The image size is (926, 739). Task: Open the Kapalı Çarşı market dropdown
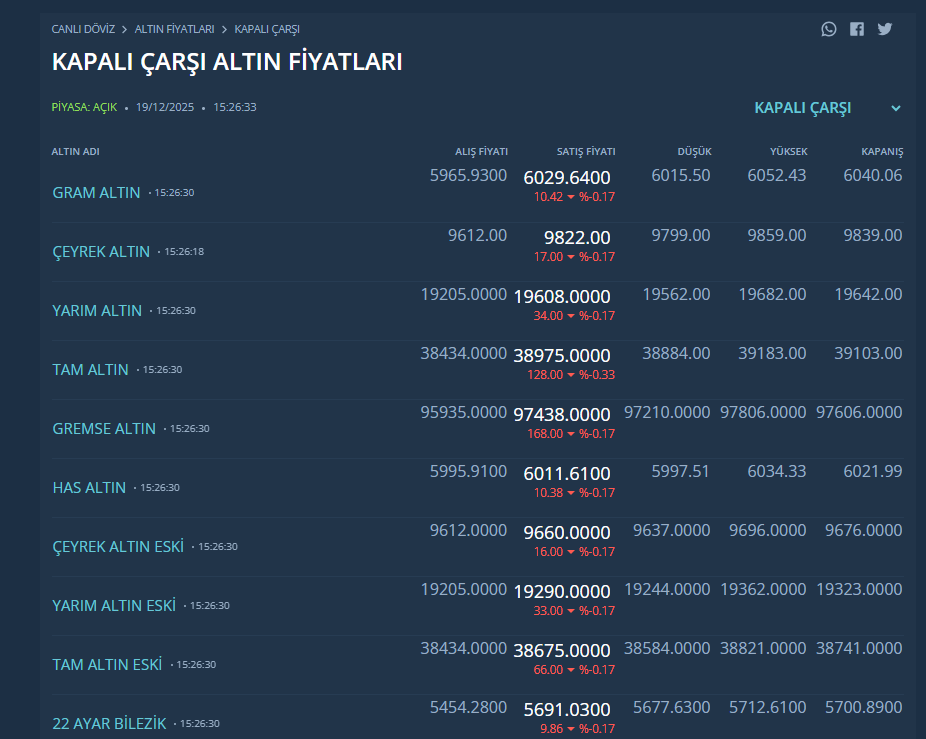(x=802, y=108)
